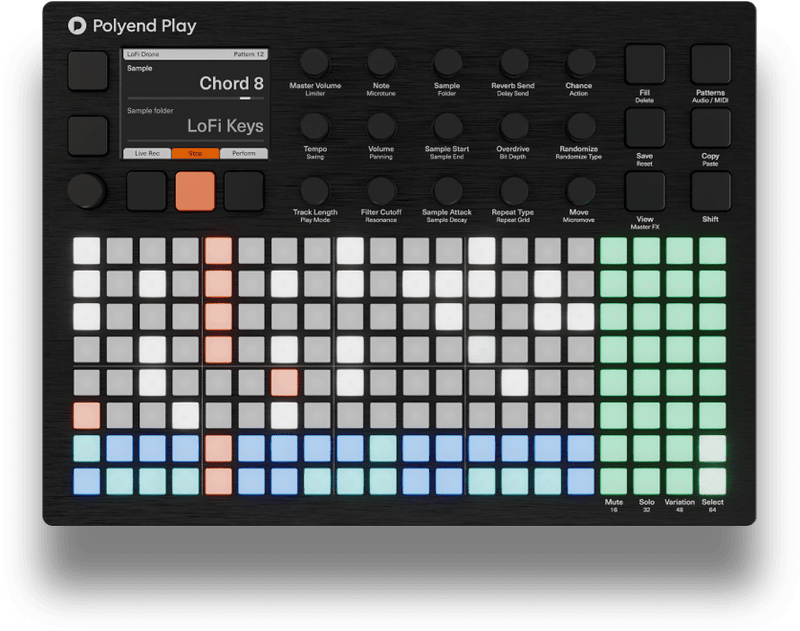Click the Master Volume knob

pos(315,63)
